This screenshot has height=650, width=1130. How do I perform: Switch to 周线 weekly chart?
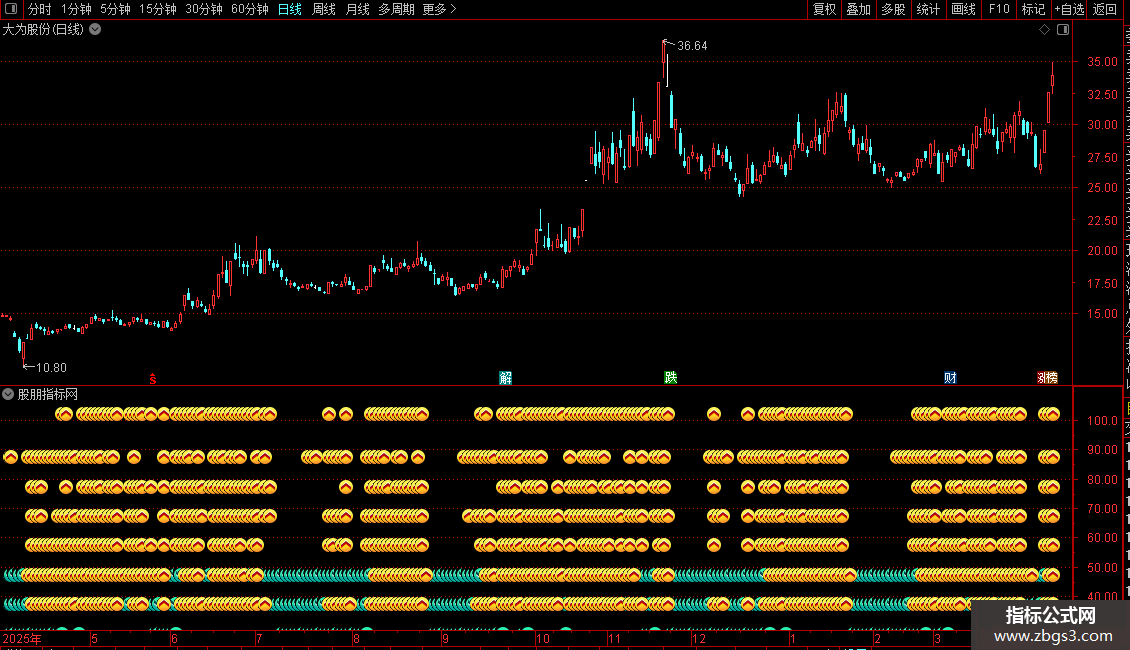[324, 9]
